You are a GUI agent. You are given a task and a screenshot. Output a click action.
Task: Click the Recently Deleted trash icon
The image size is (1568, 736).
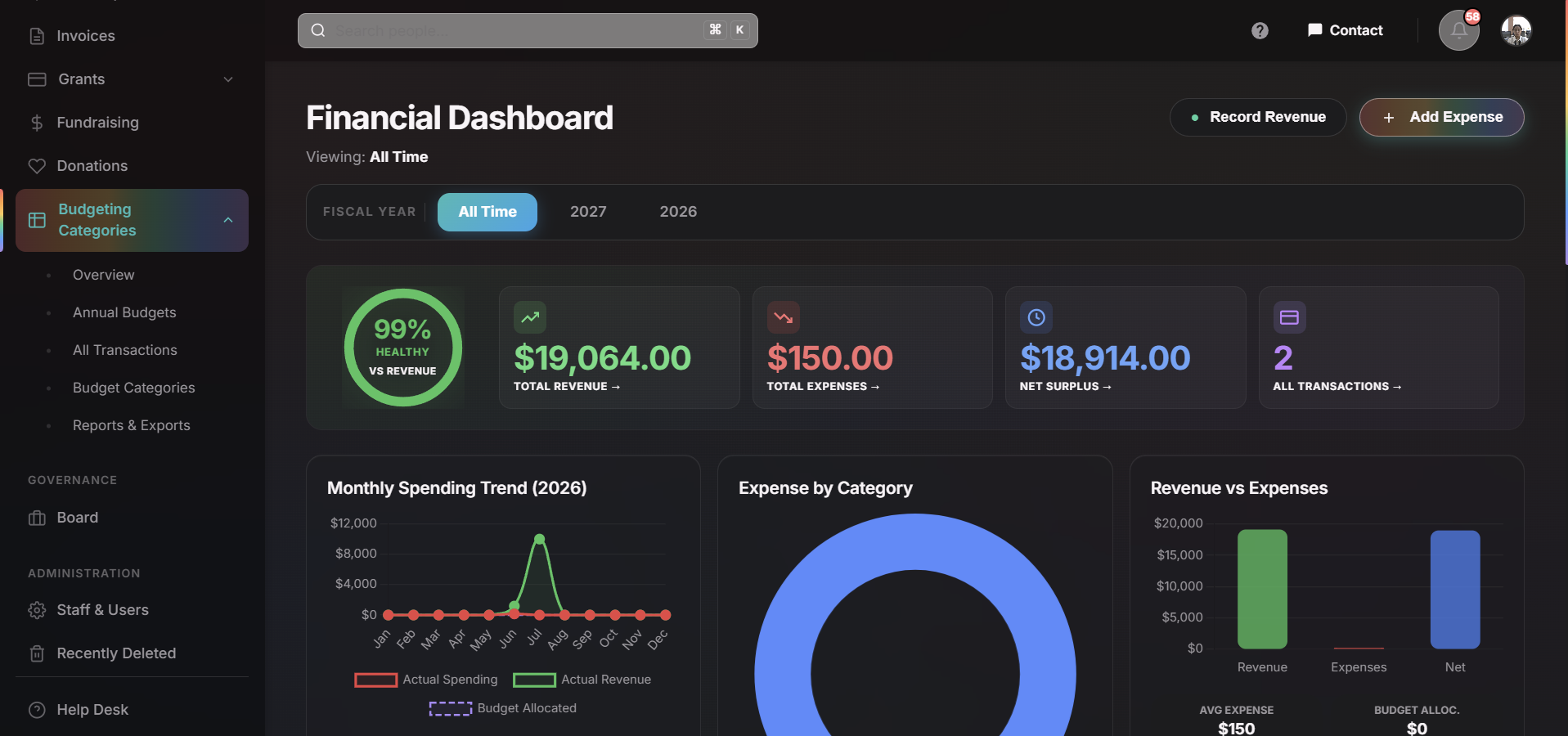(37, 653)
